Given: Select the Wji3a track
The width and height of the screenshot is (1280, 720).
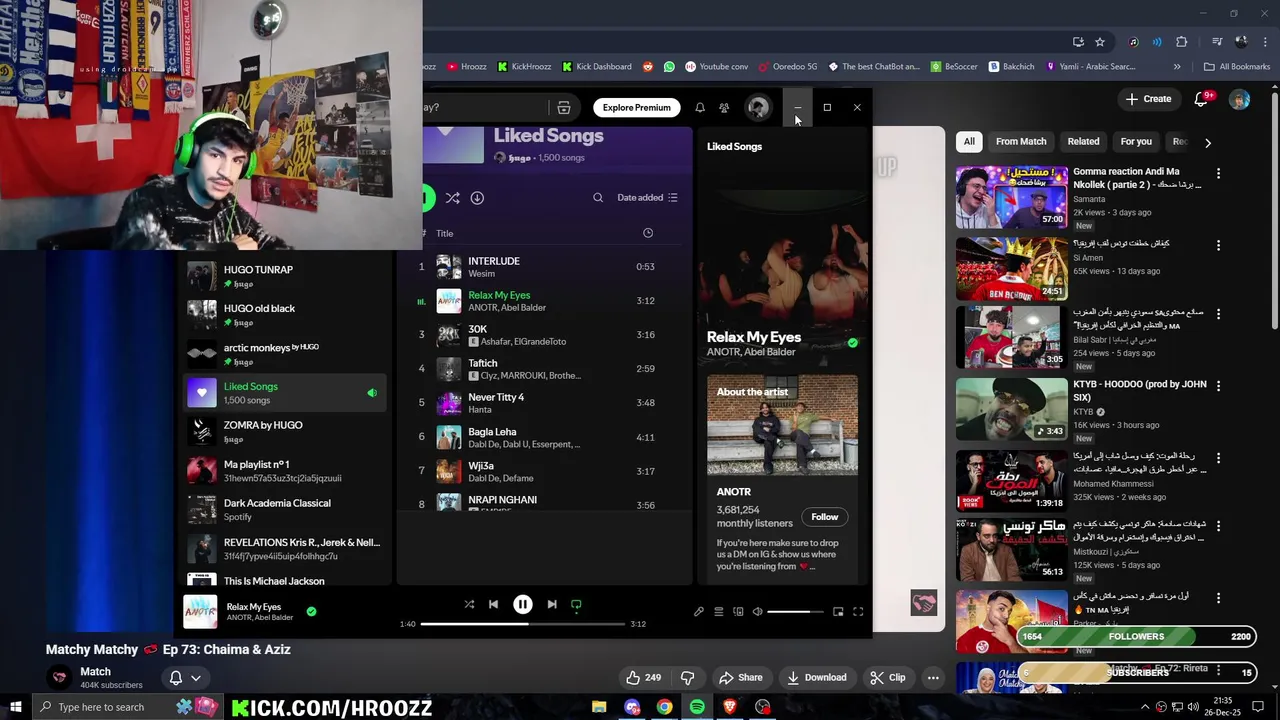Looking at the screenshot, I should pyautogui.click(x=545, y=471).
